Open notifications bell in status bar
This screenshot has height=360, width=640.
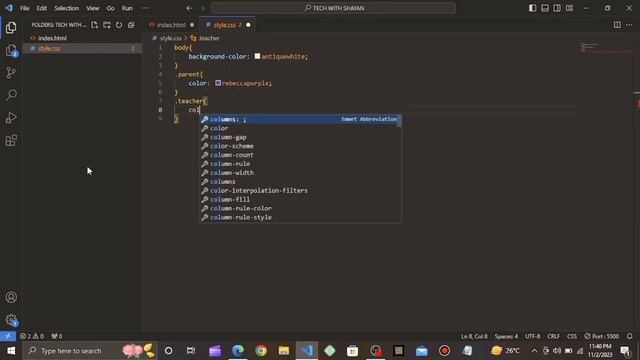629,336
